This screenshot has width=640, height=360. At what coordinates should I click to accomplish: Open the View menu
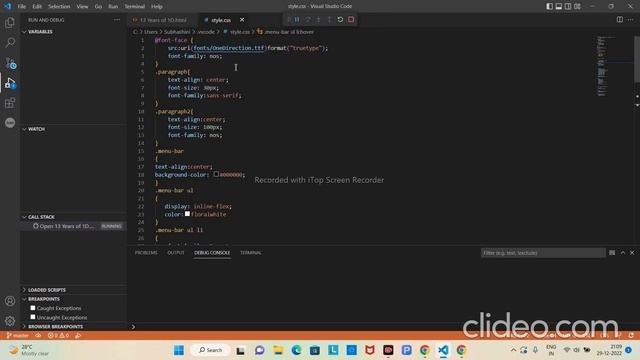click(82, 6)
